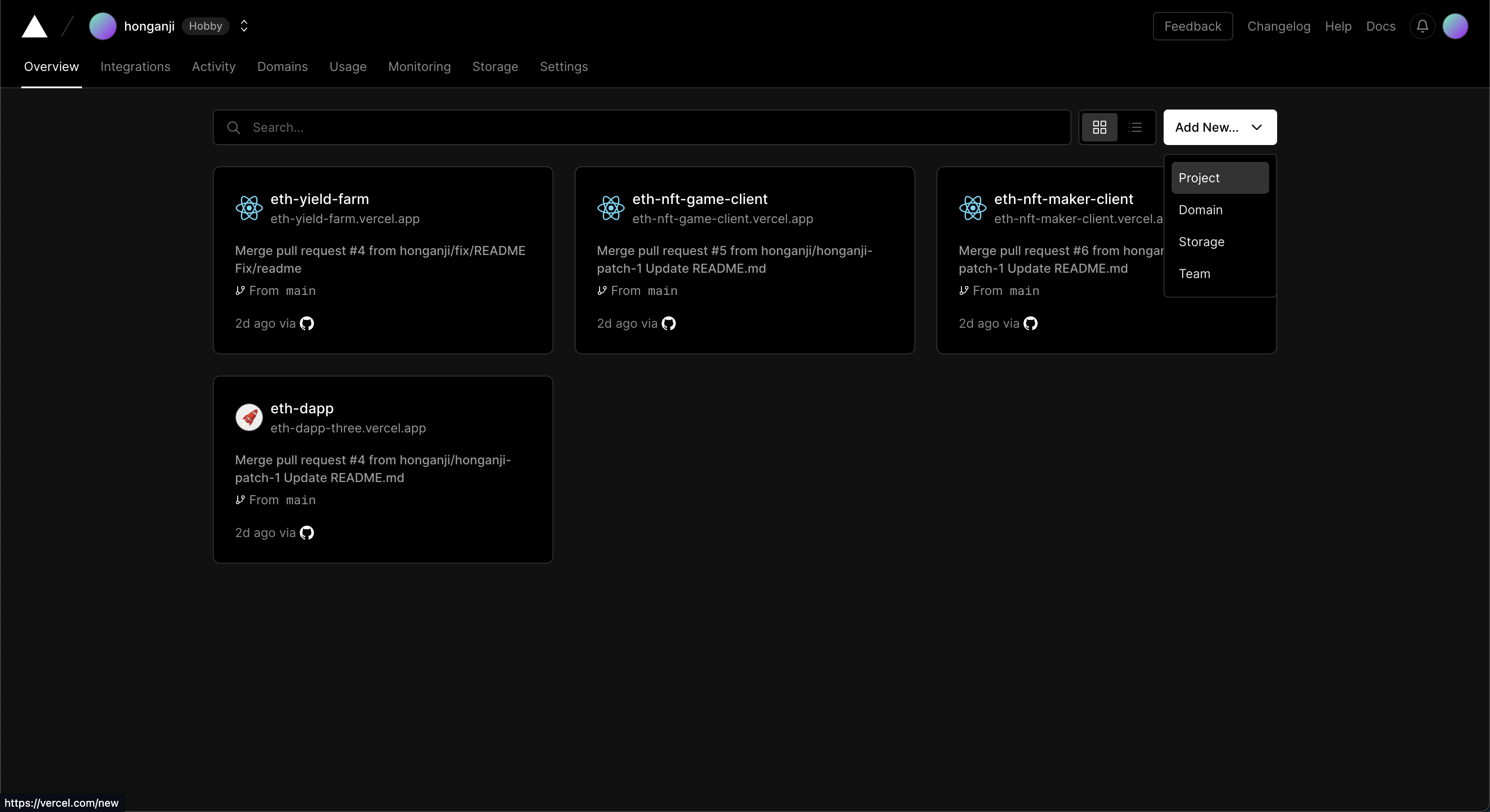Open the Activity tab
1490x812 pixels.
point(214,67)
